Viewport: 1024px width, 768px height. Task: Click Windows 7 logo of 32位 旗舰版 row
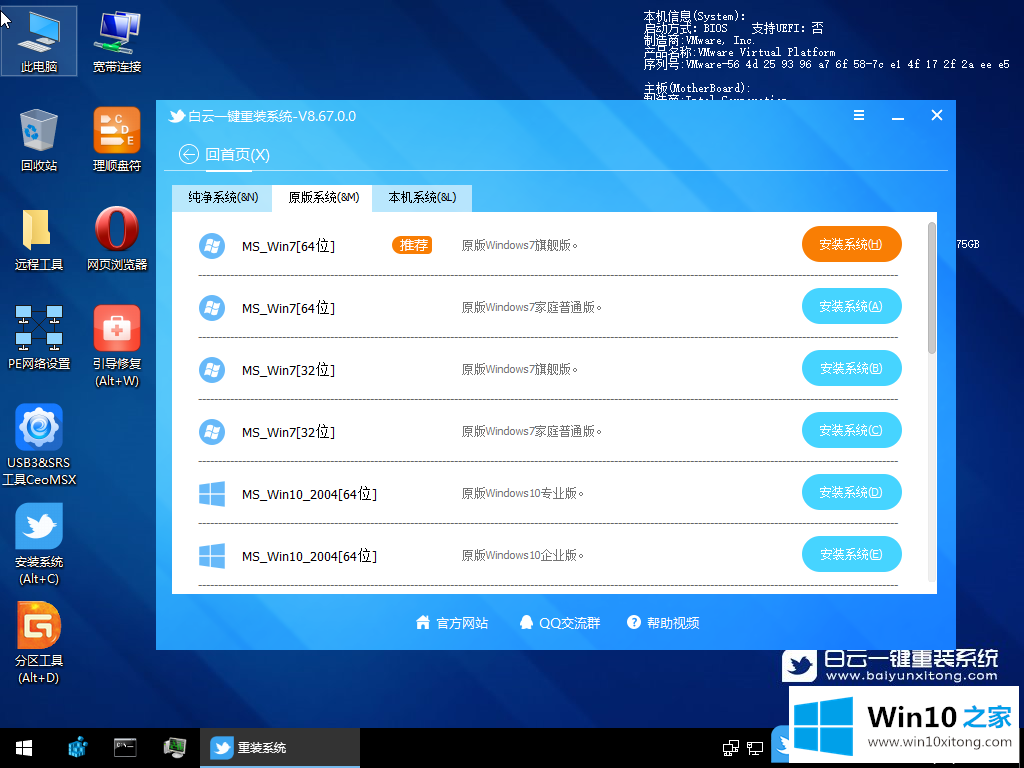click(212, 370)
